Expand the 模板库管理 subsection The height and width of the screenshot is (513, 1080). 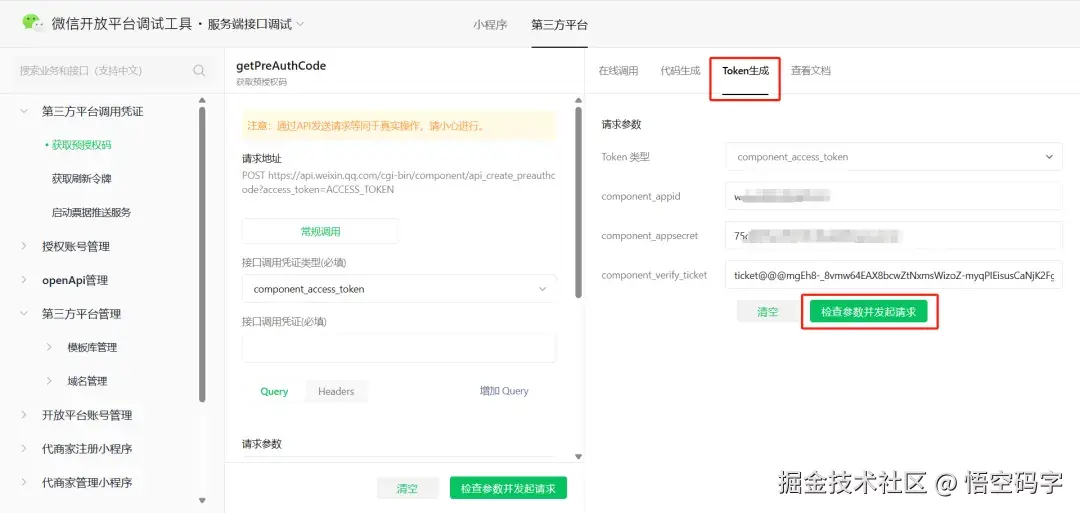[x=49, y=347]
